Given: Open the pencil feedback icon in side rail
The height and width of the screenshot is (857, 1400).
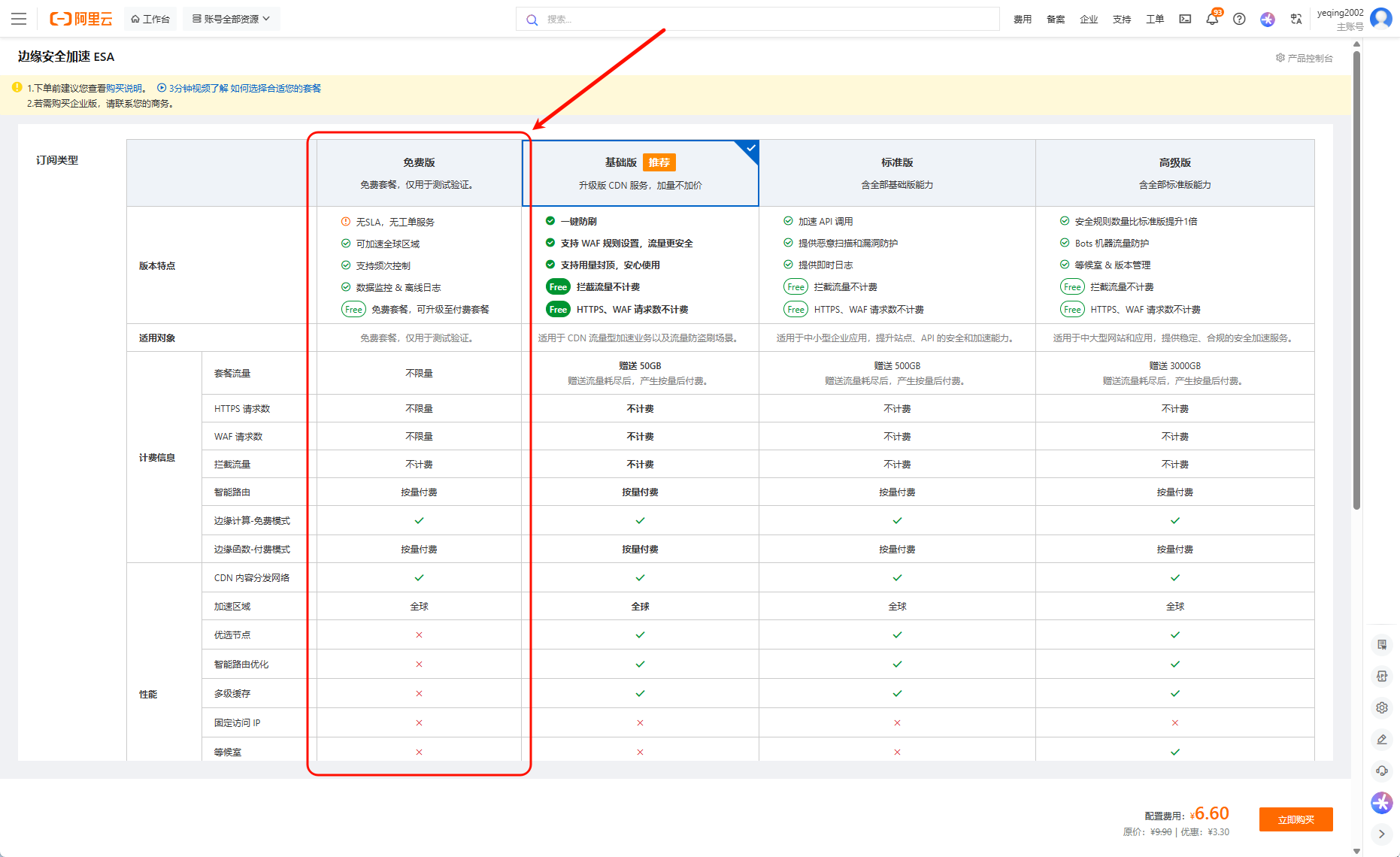Looking at the screenshot, I should (x=1382, y=739).
